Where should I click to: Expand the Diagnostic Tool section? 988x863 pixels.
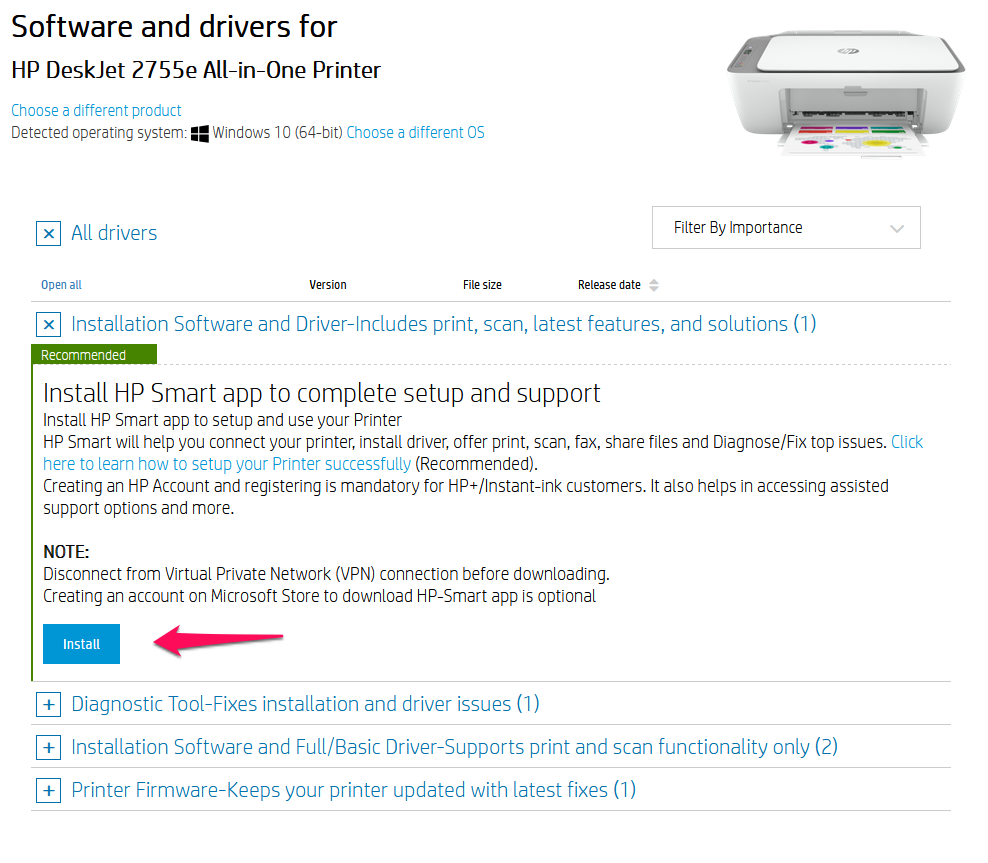(x=49, y=704)
